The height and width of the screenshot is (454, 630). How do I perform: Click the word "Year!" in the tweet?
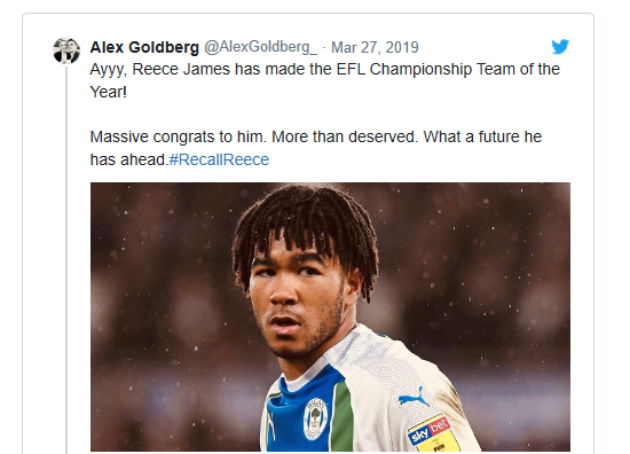pyautogui.click(x=110, y=91)
